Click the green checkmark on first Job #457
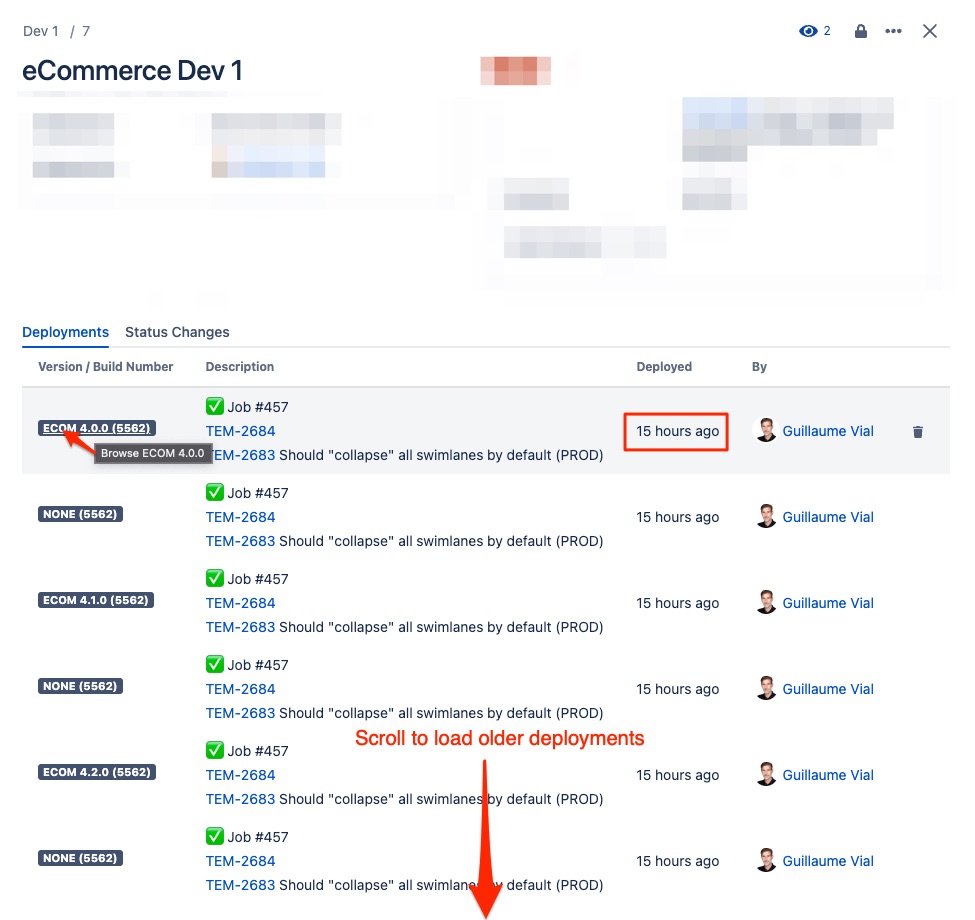 214,407
